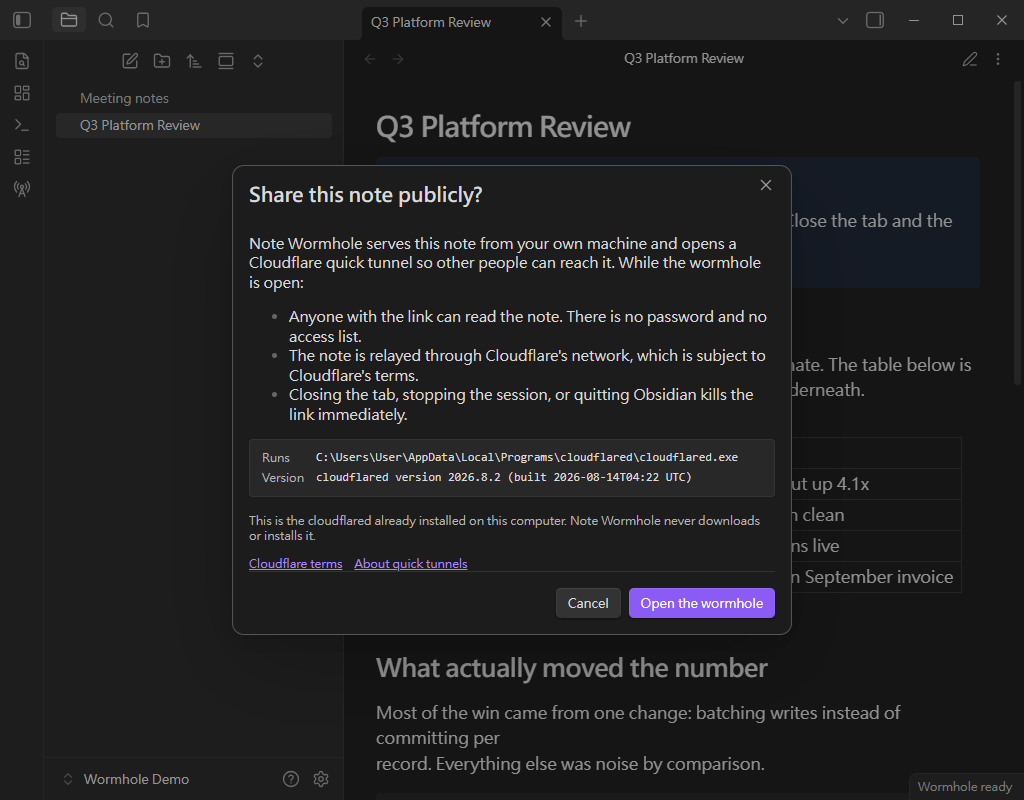Click the September invoice table cell

tap(875, 577)
